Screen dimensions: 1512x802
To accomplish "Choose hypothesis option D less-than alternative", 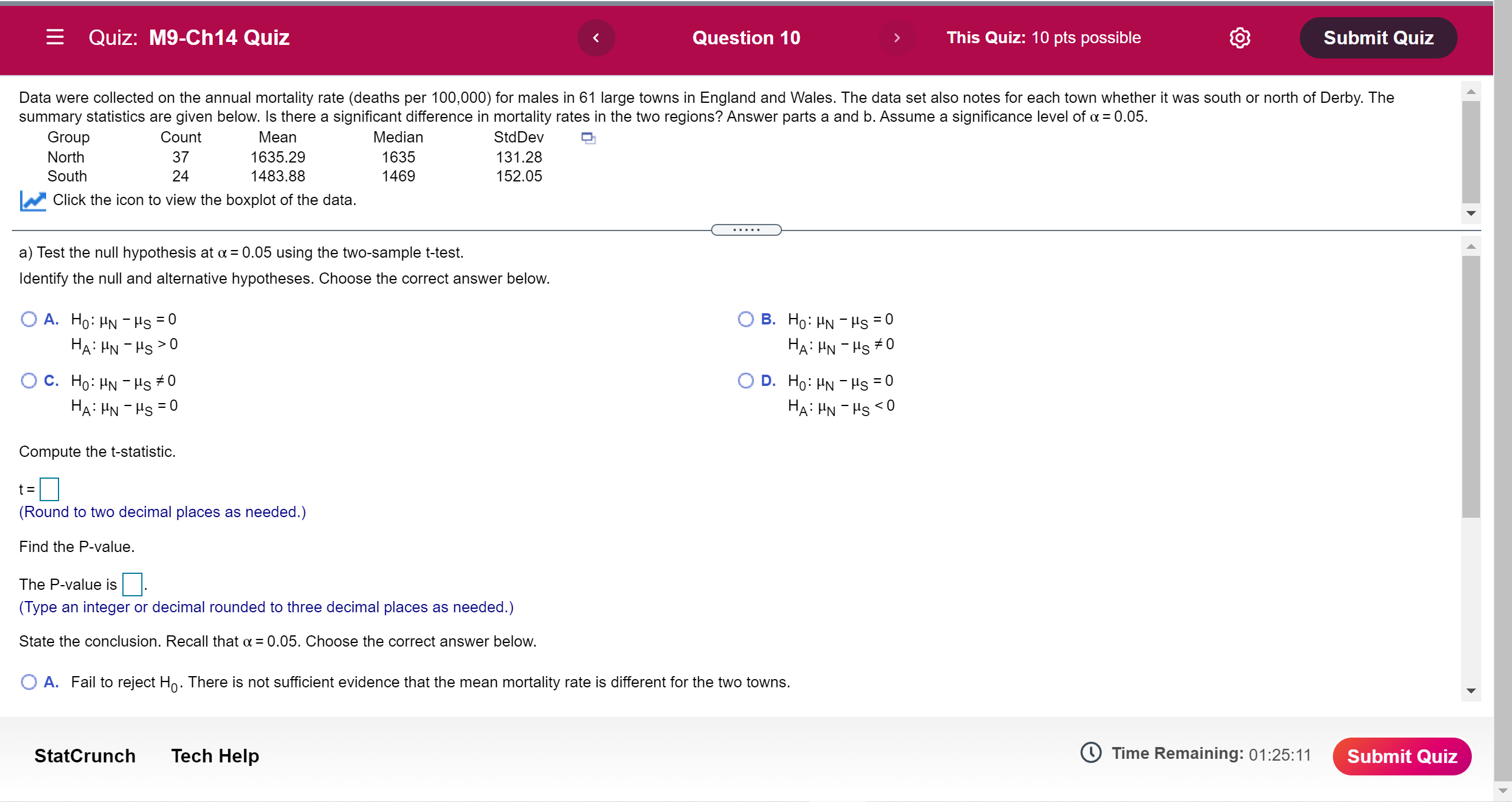I will 746,381.
